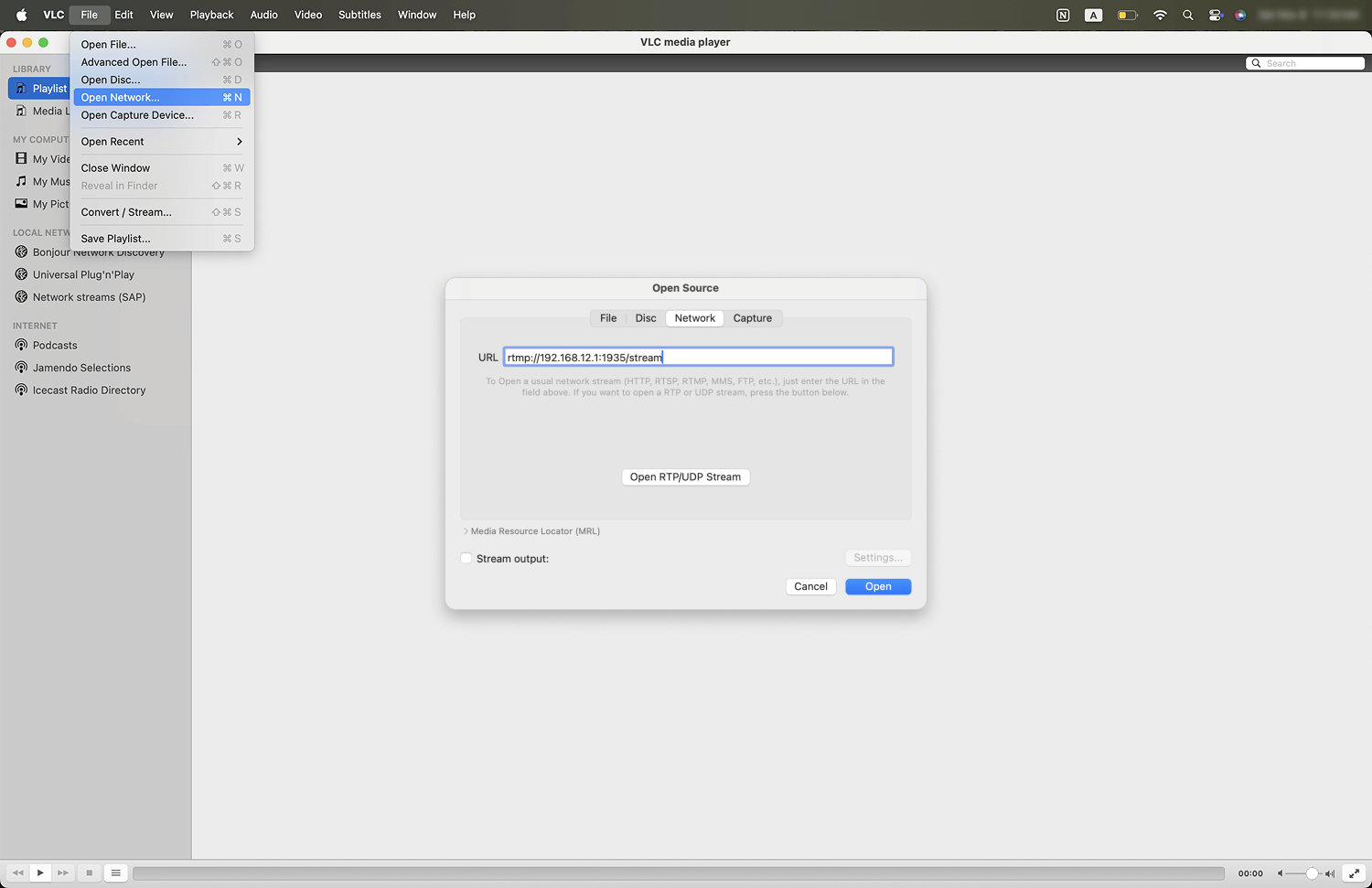Switch to the File tab
The image size is (1372, 888).
(608, 318)
